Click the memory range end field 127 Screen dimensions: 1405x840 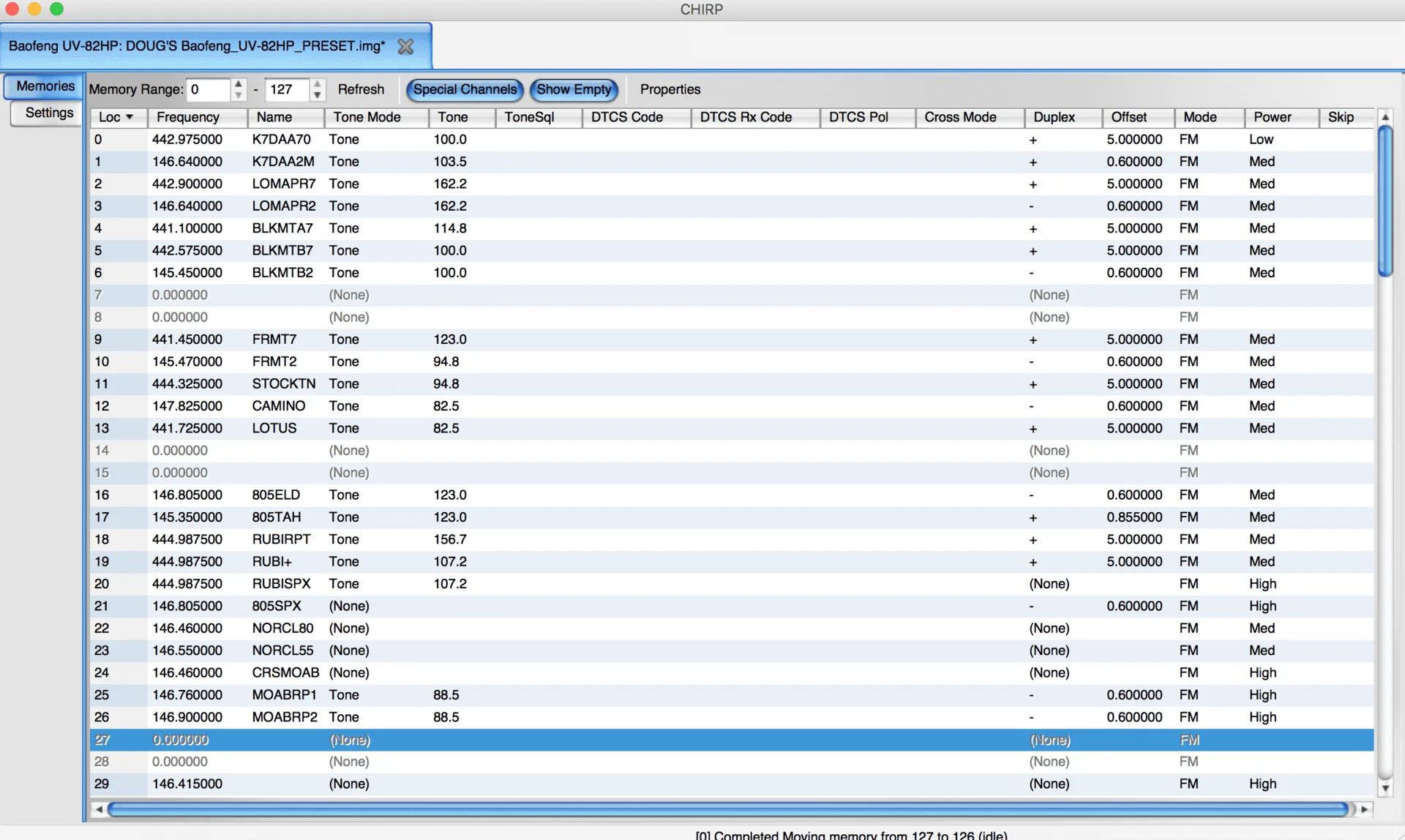point(287,89)
